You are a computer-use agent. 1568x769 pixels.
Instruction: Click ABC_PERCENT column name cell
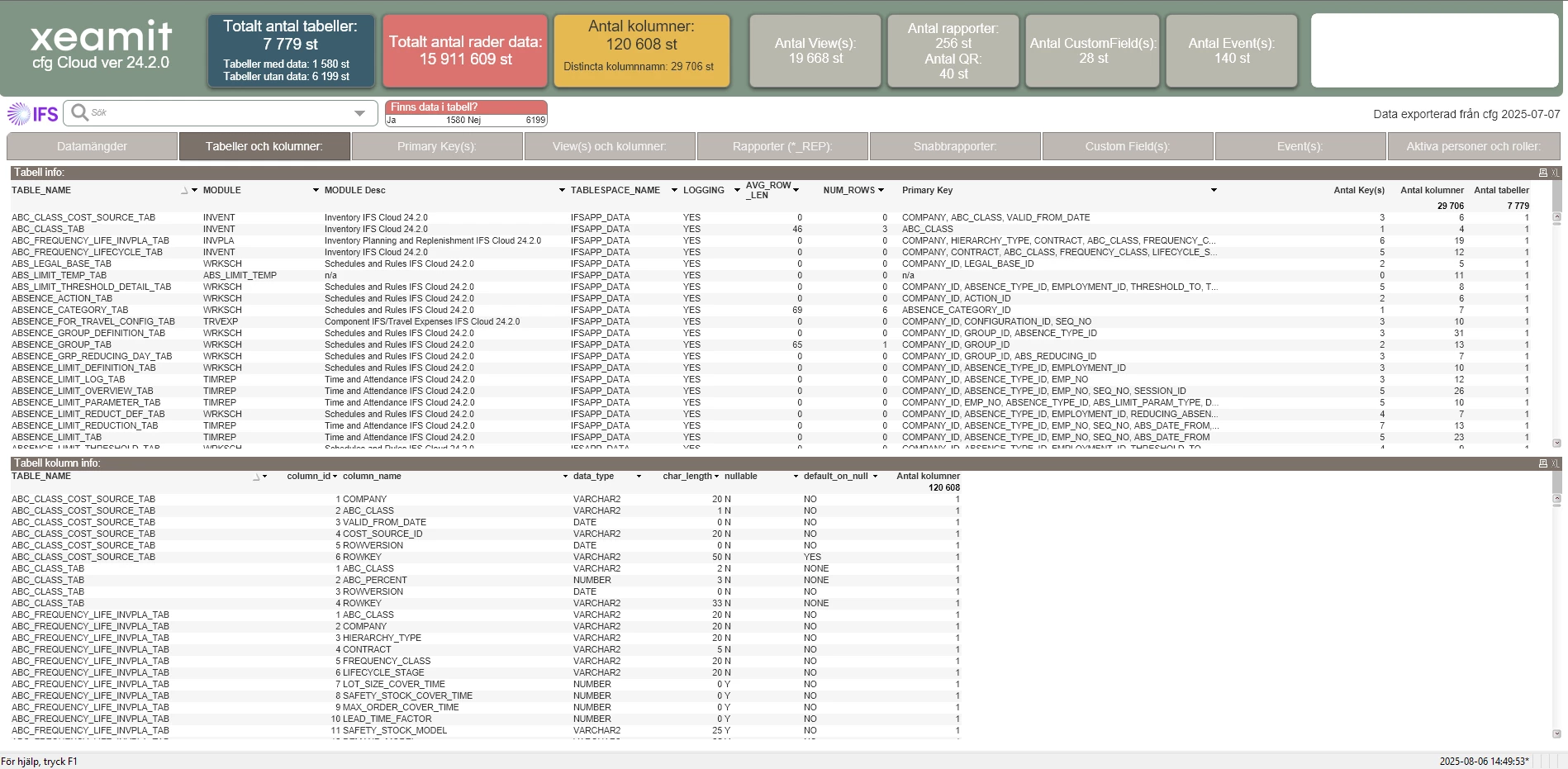click(374, 580)
